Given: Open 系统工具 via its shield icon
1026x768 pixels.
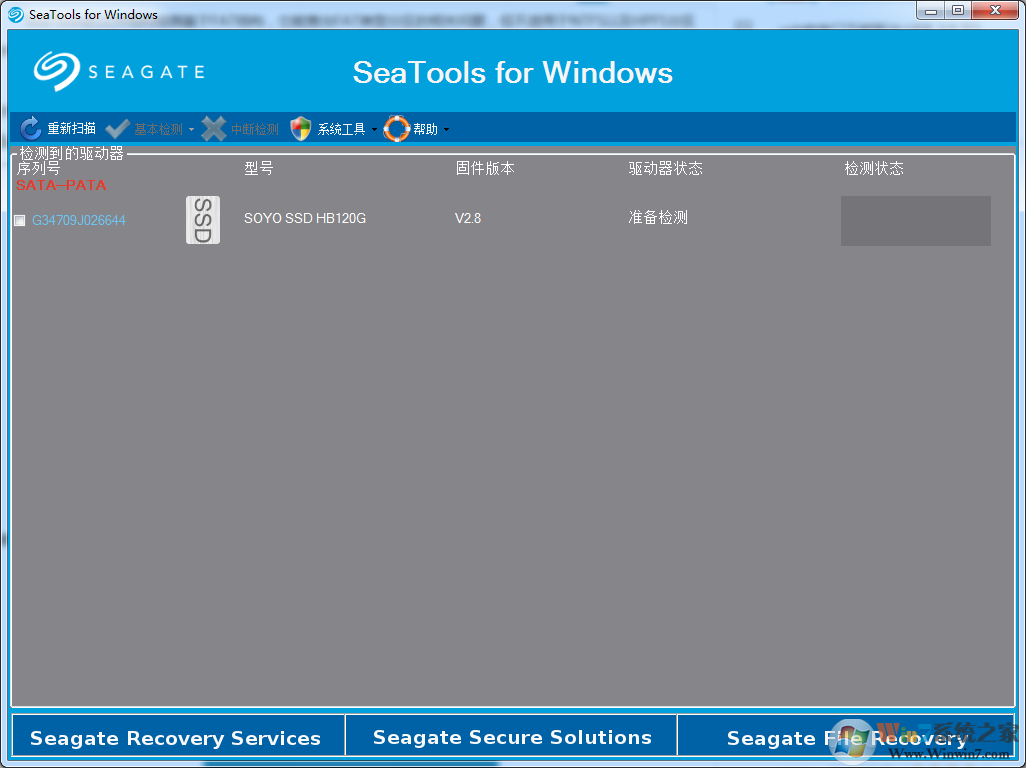Looking at the screenshot, I should [300, 128].
